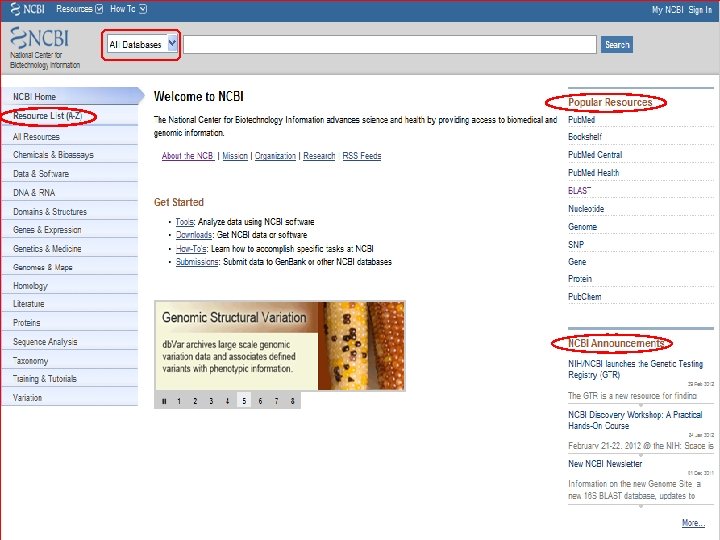
Task: Open Nucleotide under Popular Resources
Action: (586, 208)
